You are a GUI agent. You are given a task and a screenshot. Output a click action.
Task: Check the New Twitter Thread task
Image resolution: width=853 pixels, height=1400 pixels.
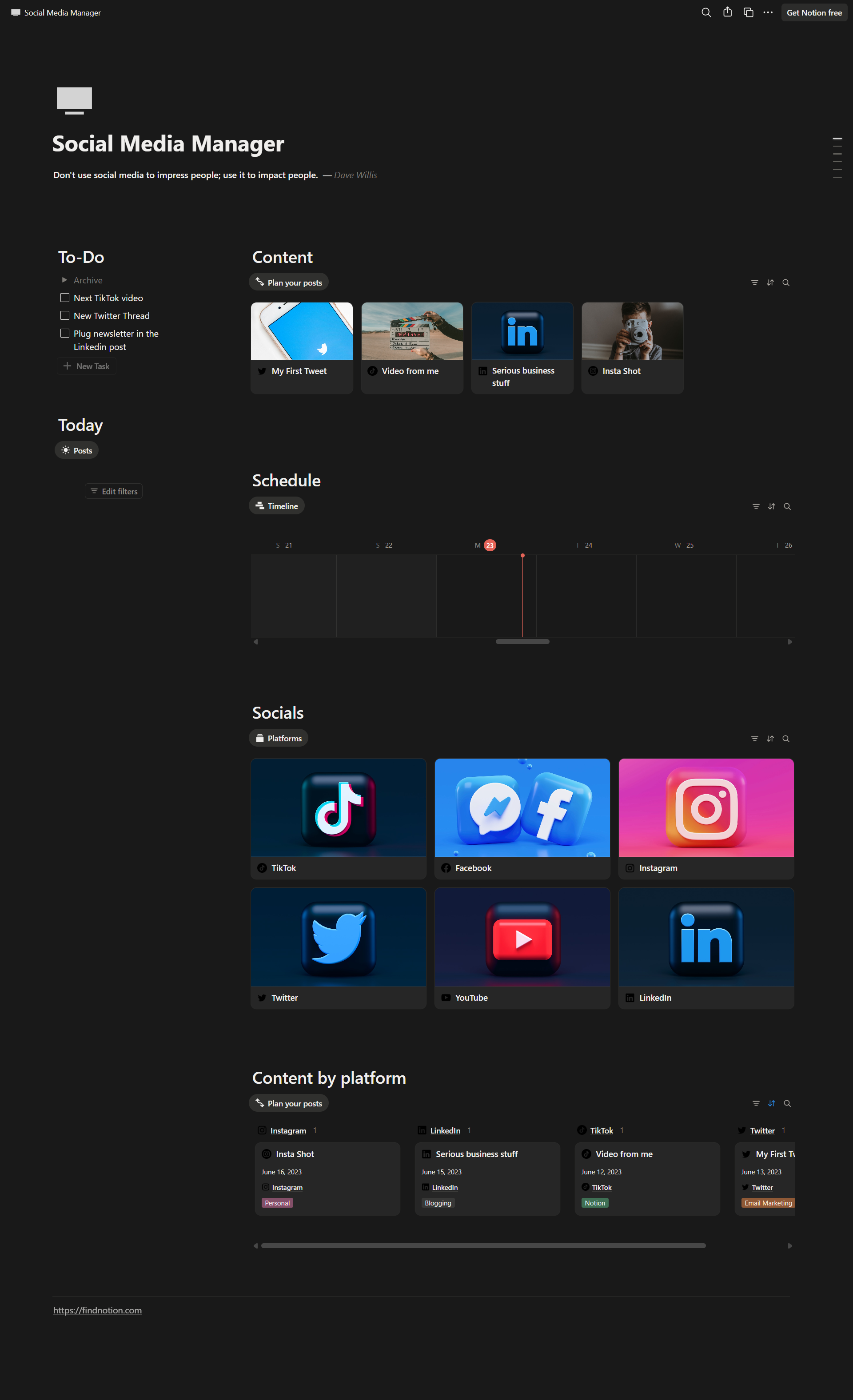tap(65, 315)
